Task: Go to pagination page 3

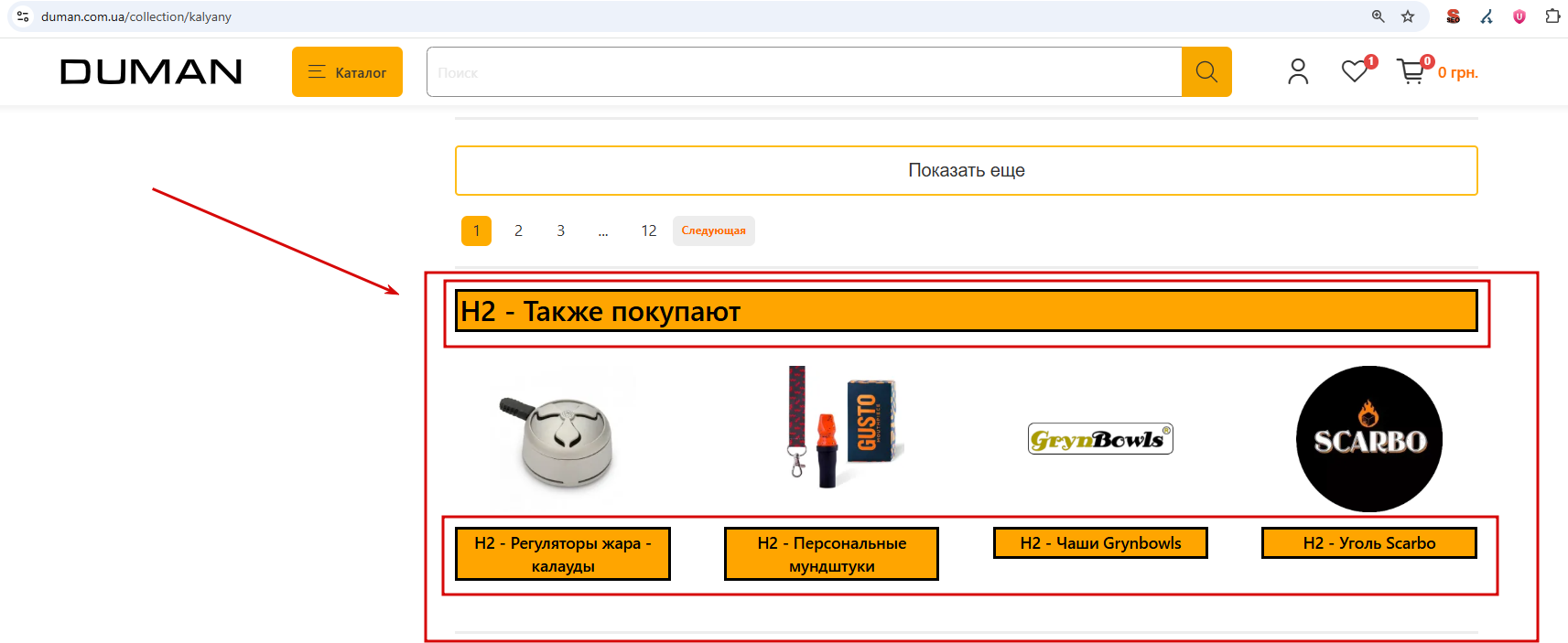Action: (560, 230)
